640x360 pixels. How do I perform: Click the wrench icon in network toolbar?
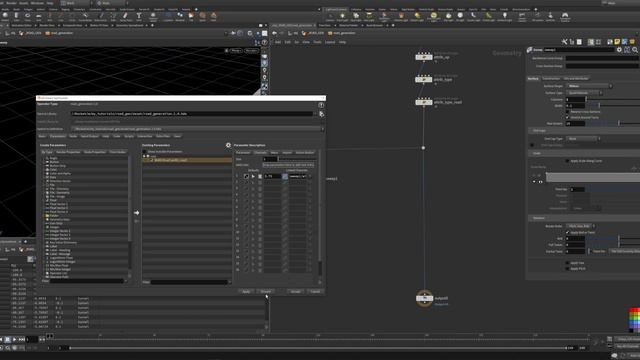(x=564, y=42)
